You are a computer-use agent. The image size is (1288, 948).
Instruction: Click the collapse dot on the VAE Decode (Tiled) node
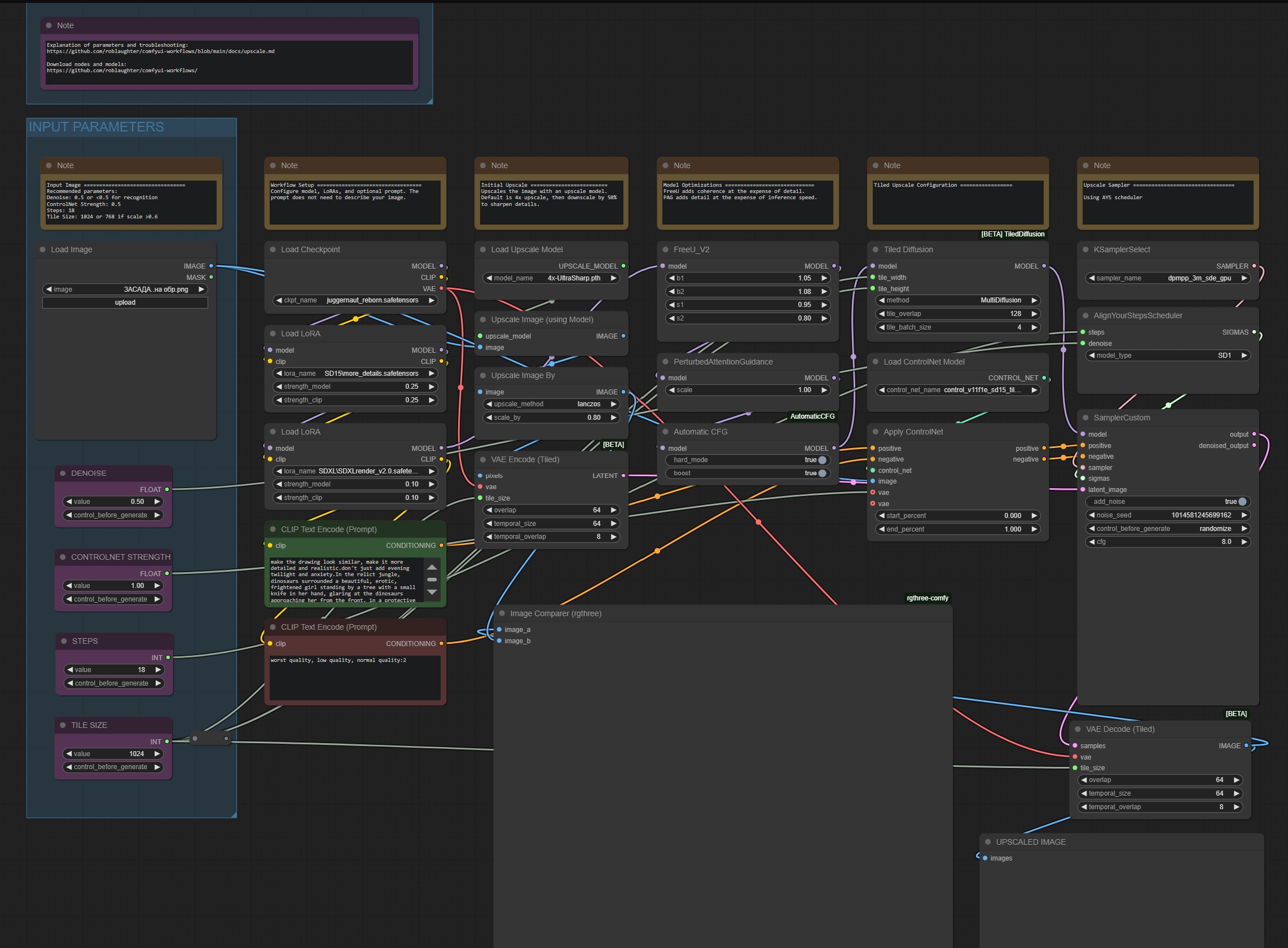(x=1078, y=730)
